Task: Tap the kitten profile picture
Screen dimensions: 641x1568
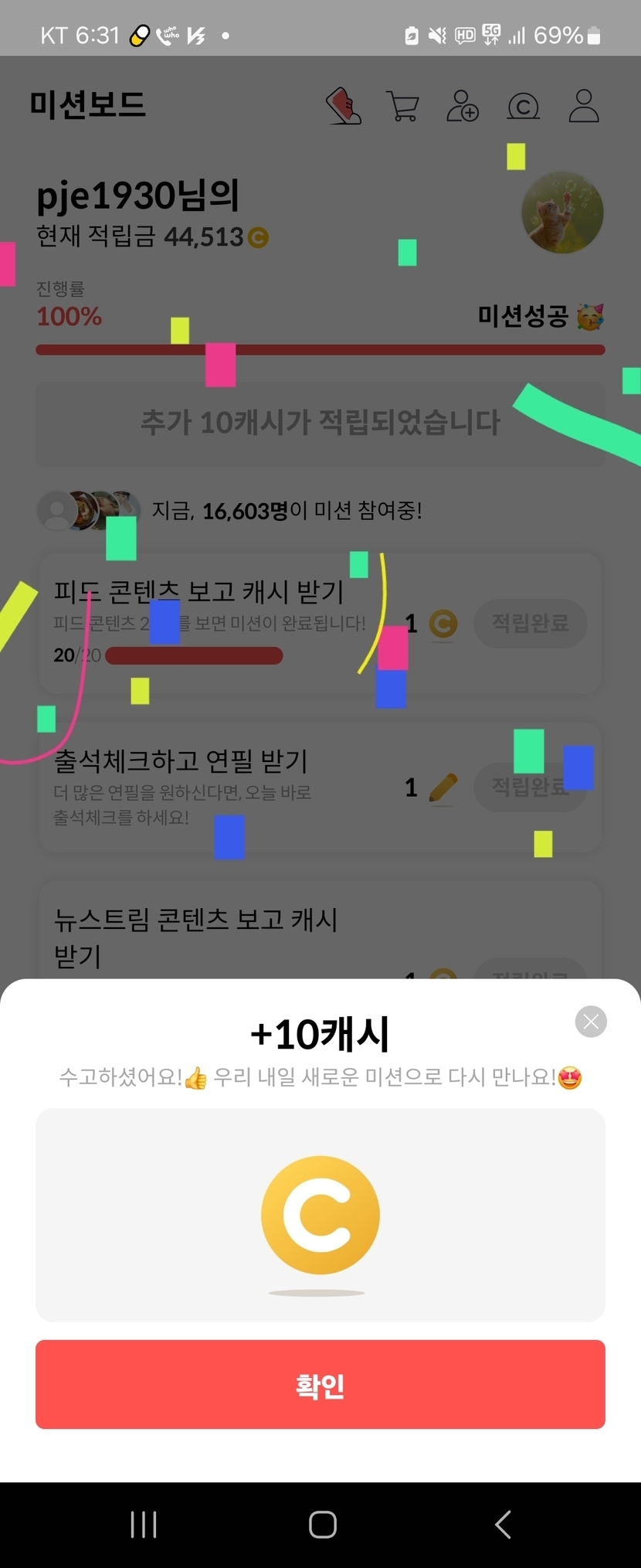Action: (562, 213)
